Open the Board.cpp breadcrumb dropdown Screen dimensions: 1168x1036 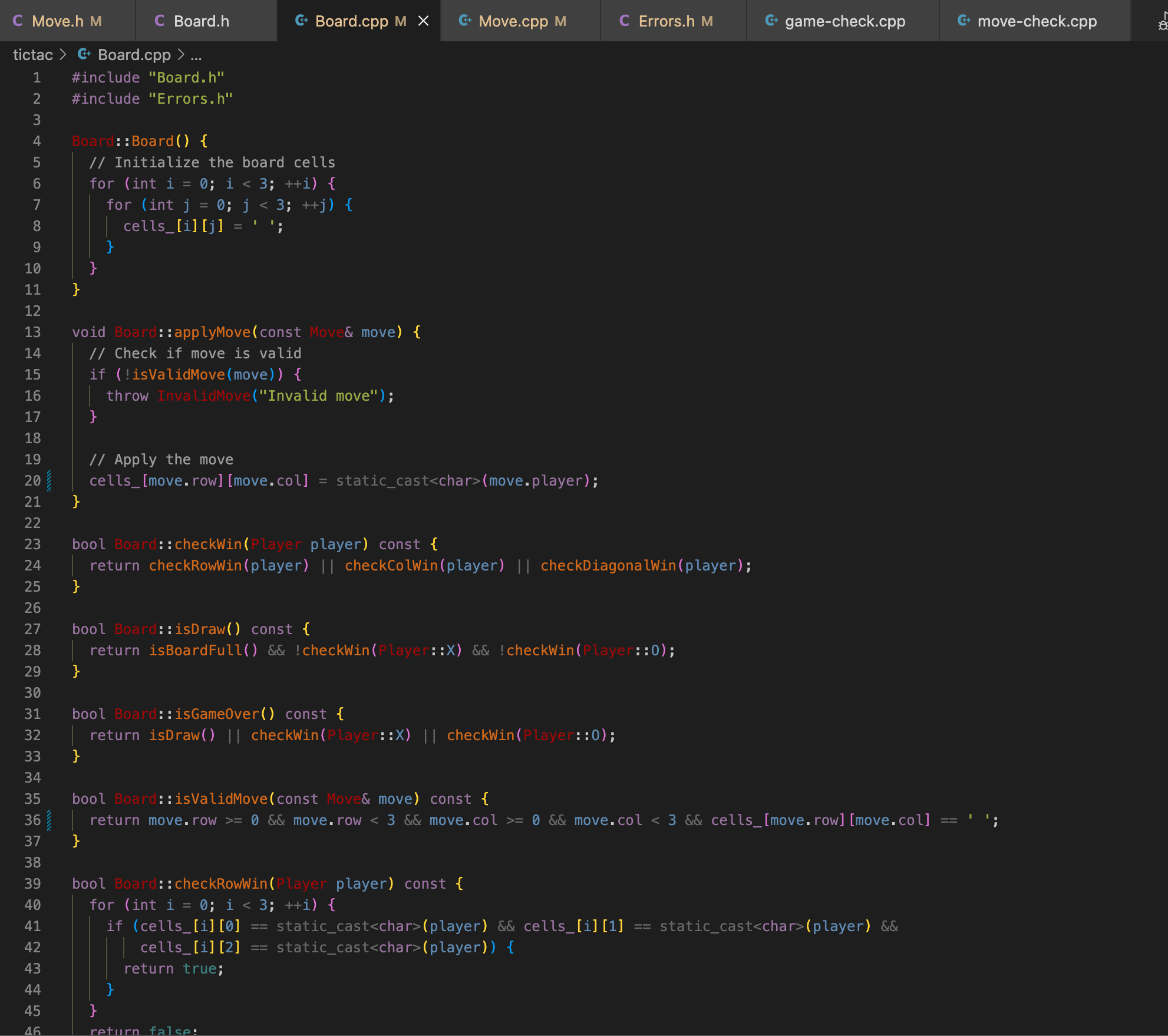point(134,55)
